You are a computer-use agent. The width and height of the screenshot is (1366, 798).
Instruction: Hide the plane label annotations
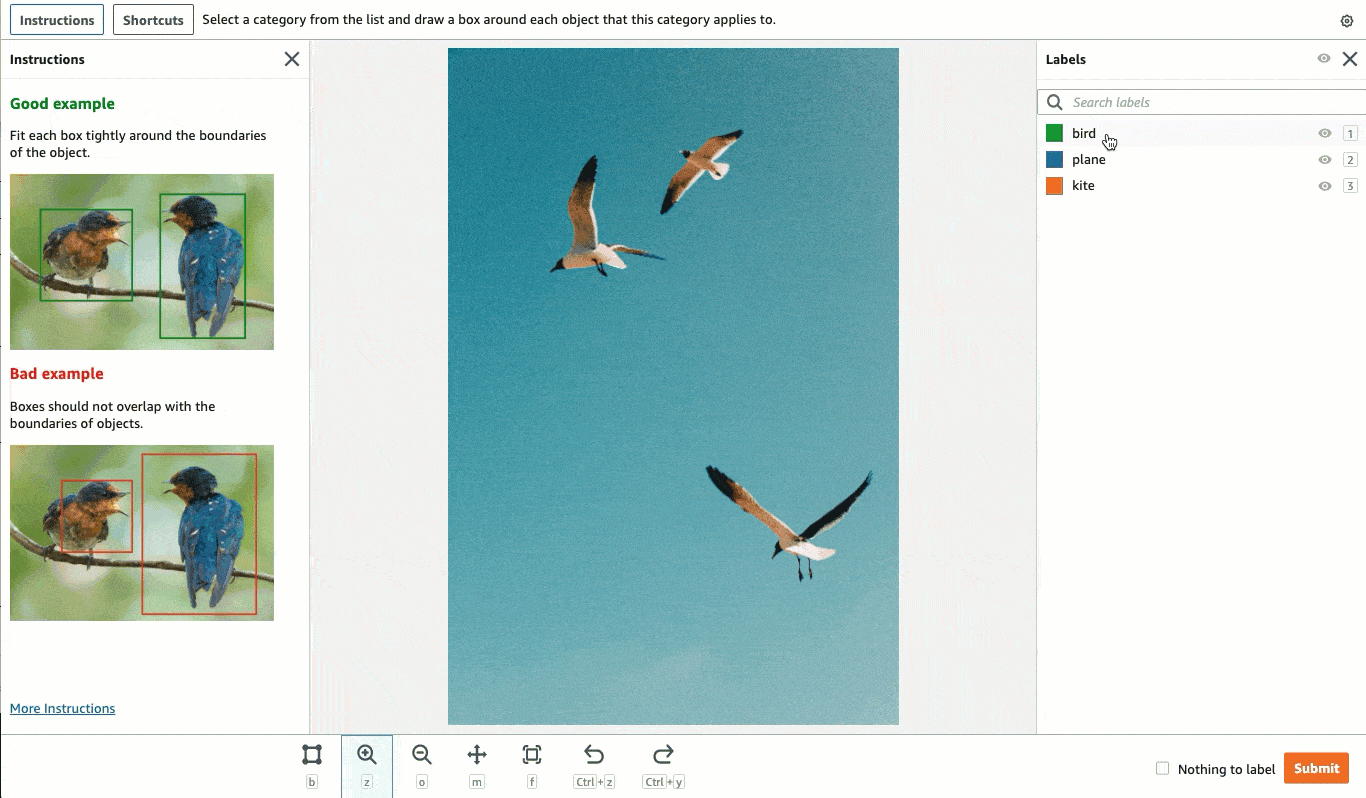(x=1324, y=159)
